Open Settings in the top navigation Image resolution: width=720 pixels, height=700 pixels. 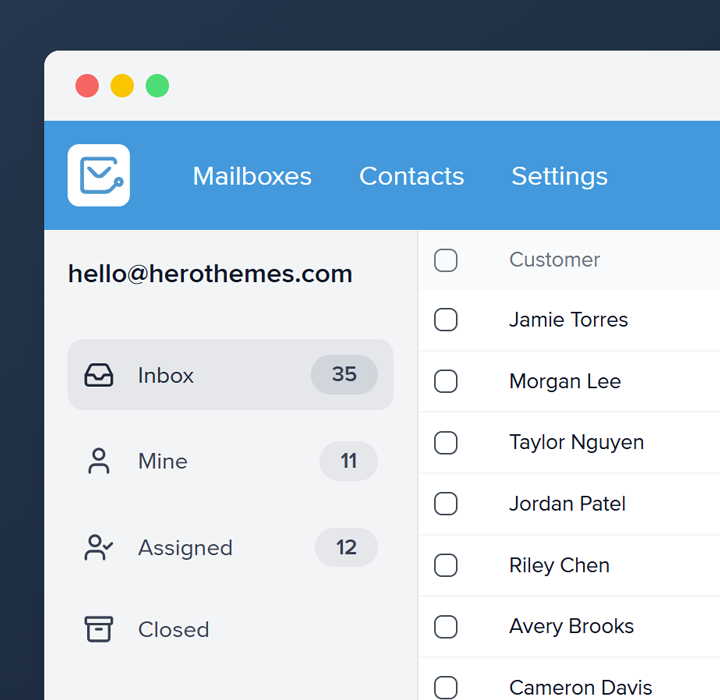(559, 176)
